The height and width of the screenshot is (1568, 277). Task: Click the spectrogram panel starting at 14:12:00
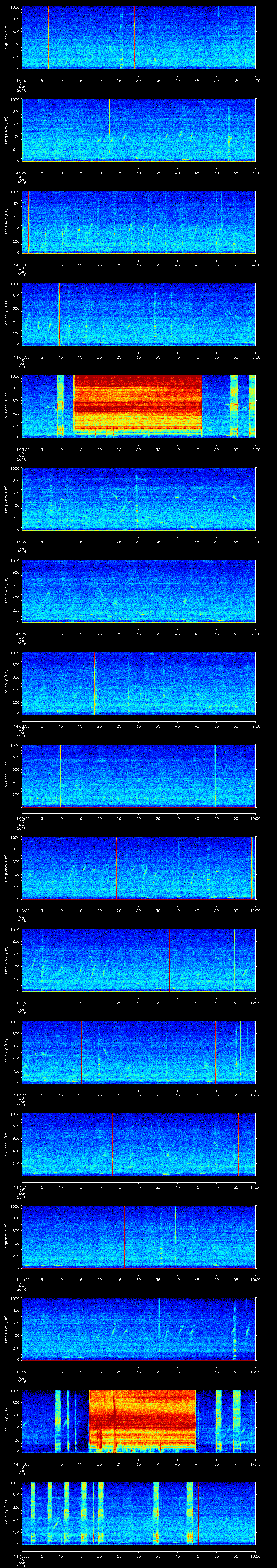[x=139, y=1052]
